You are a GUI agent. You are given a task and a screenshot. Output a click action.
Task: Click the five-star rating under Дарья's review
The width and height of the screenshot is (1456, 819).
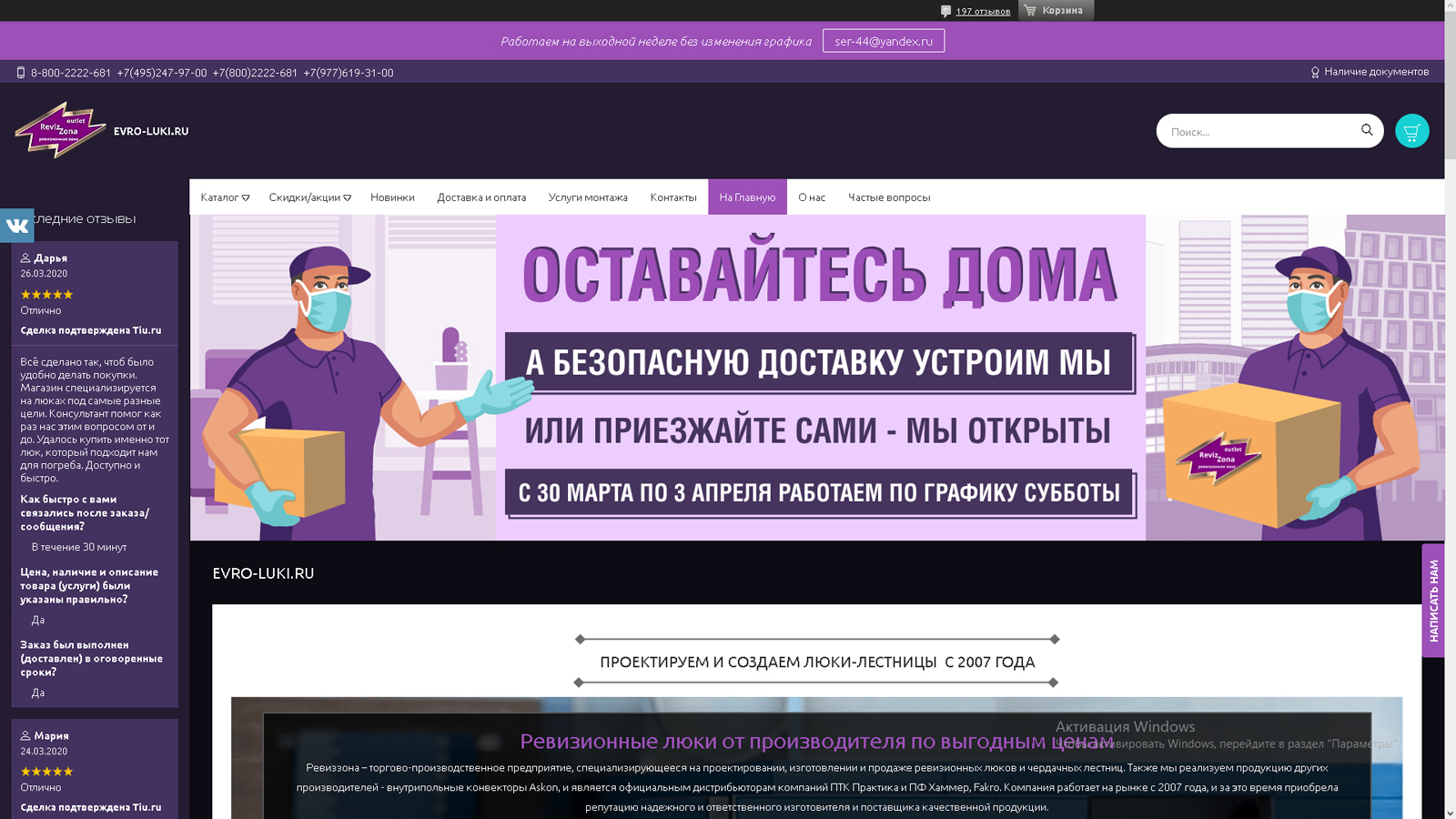[x=45, y=294]
